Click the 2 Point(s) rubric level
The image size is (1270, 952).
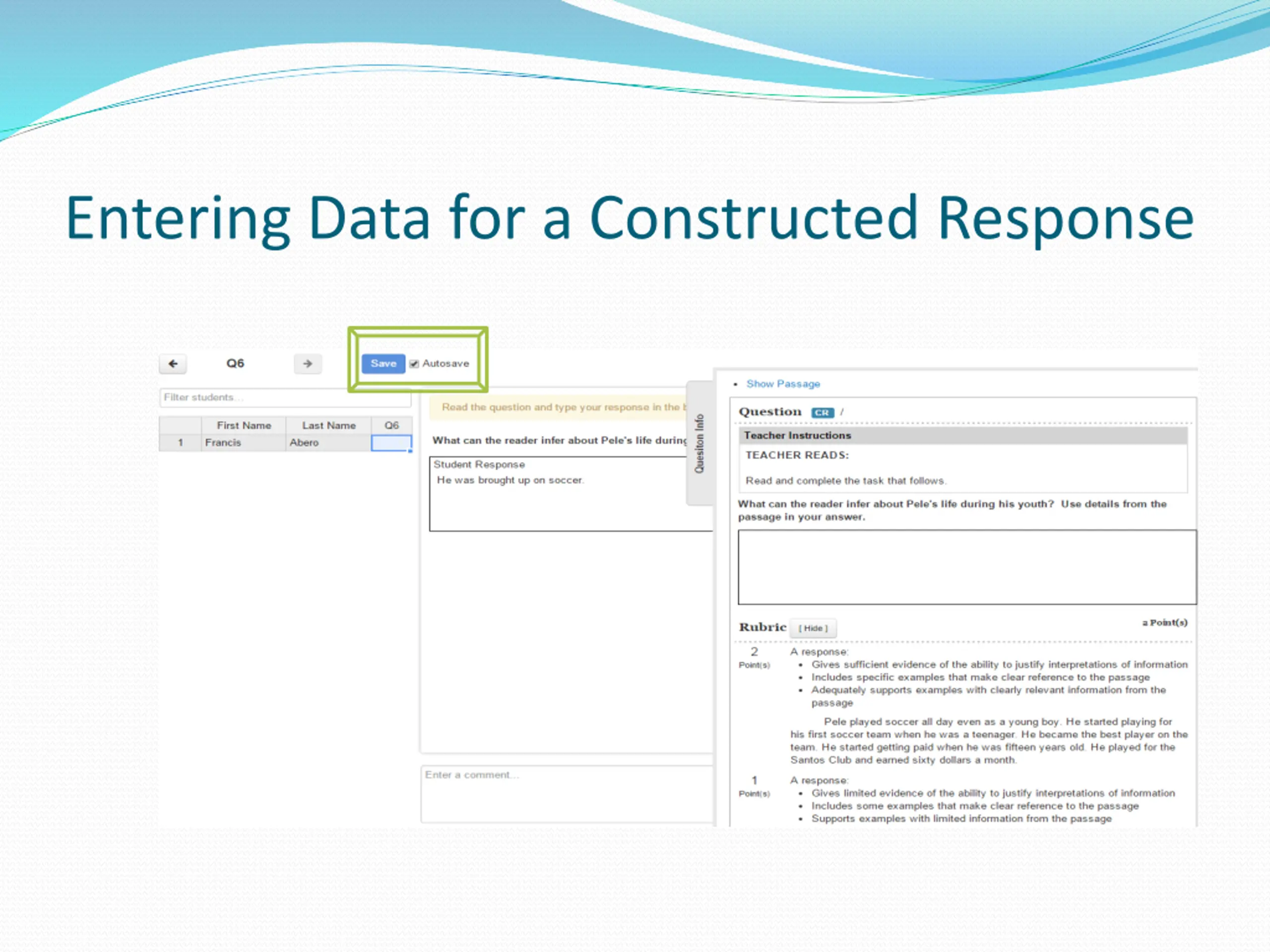coord(754,657)
